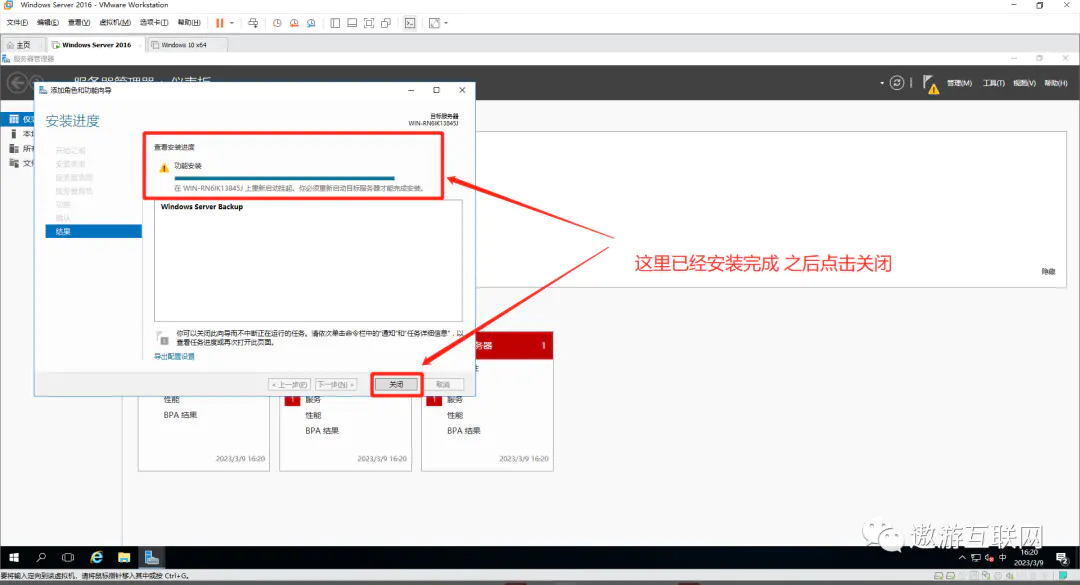The width and height of the screenshot is (1080, 585).
Task: Switch to the Windows 10 x64 tab
Action: 187,45
